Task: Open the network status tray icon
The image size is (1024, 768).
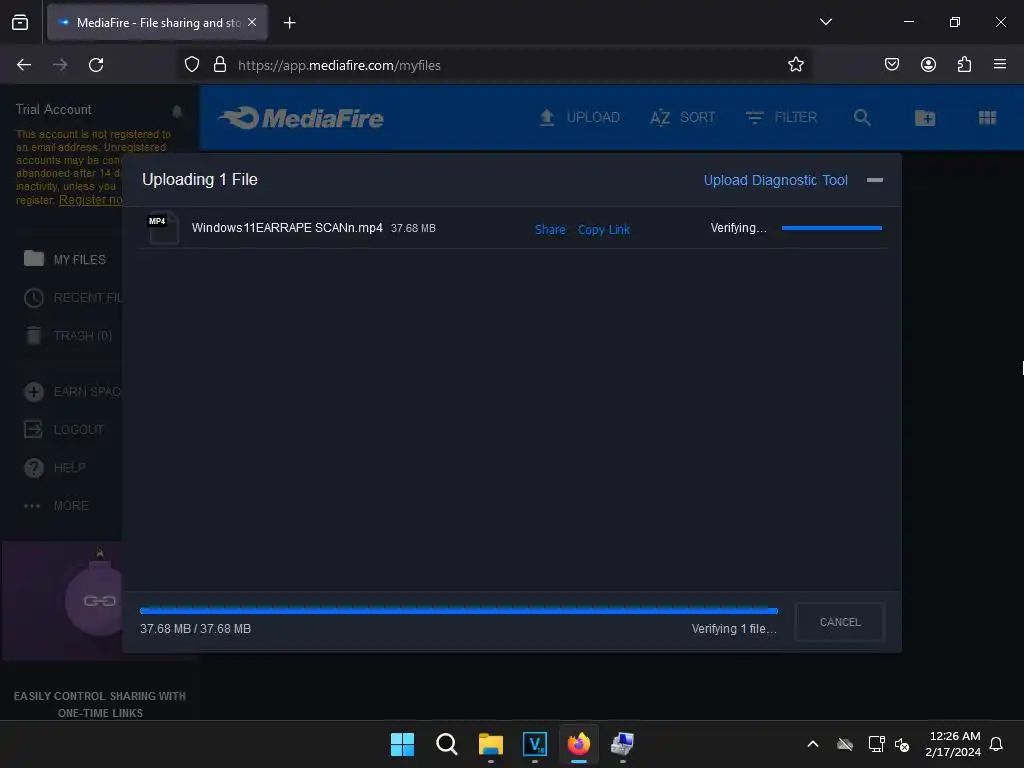Action: tap(876, 744)
